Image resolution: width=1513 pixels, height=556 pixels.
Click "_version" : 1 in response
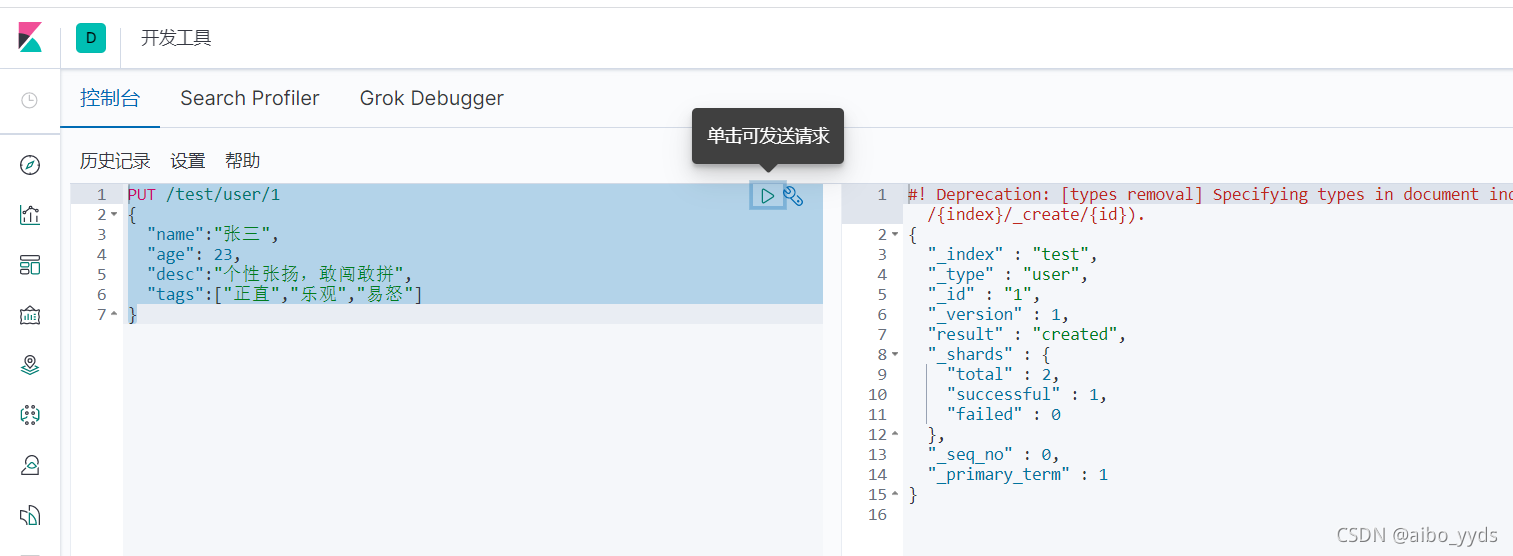point(998,314)
